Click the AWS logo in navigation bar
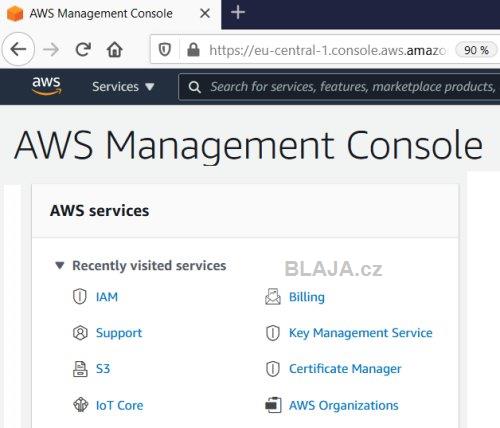Screen dimensions: 500x428 46,86
